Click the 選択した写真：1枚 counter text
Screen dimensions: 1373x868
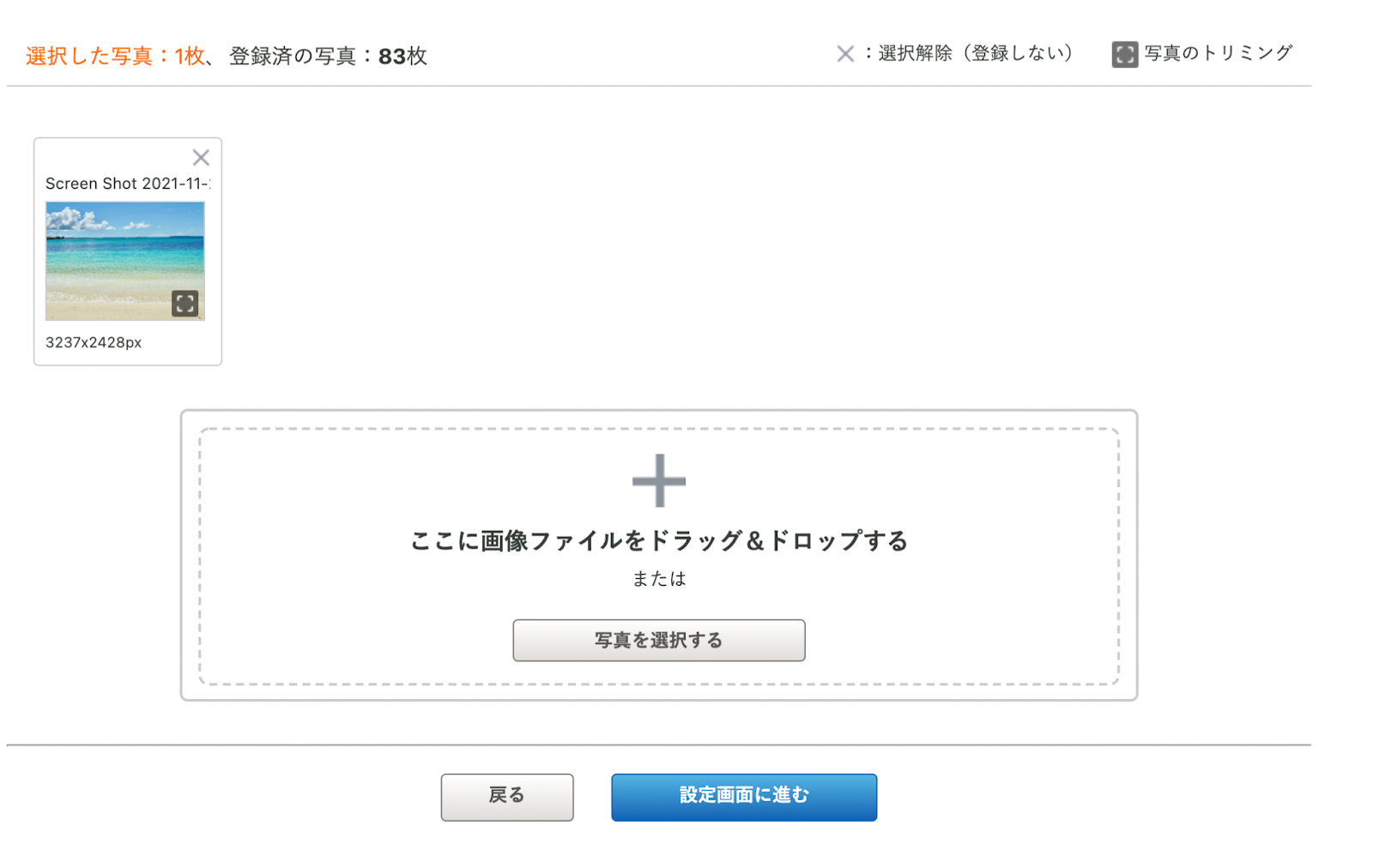116,57
